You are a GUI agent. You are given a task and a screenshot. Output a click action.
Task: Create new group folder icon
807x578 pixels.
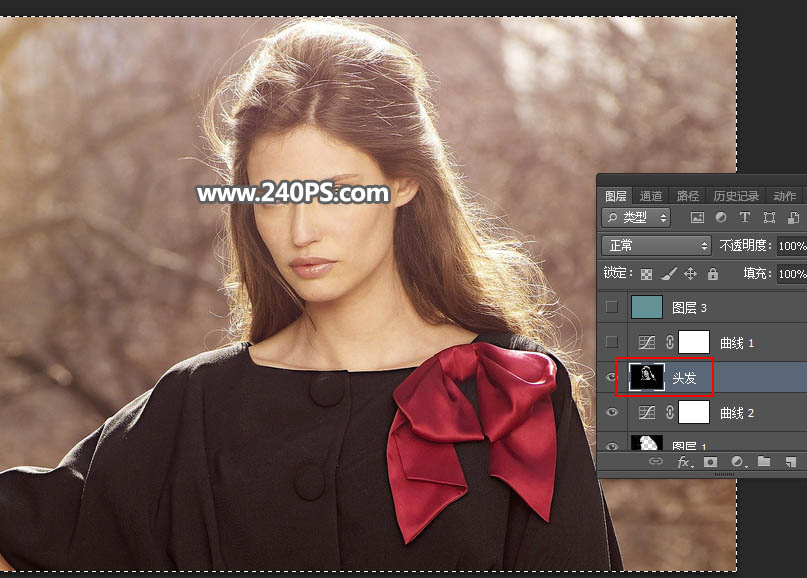point(764,462)
